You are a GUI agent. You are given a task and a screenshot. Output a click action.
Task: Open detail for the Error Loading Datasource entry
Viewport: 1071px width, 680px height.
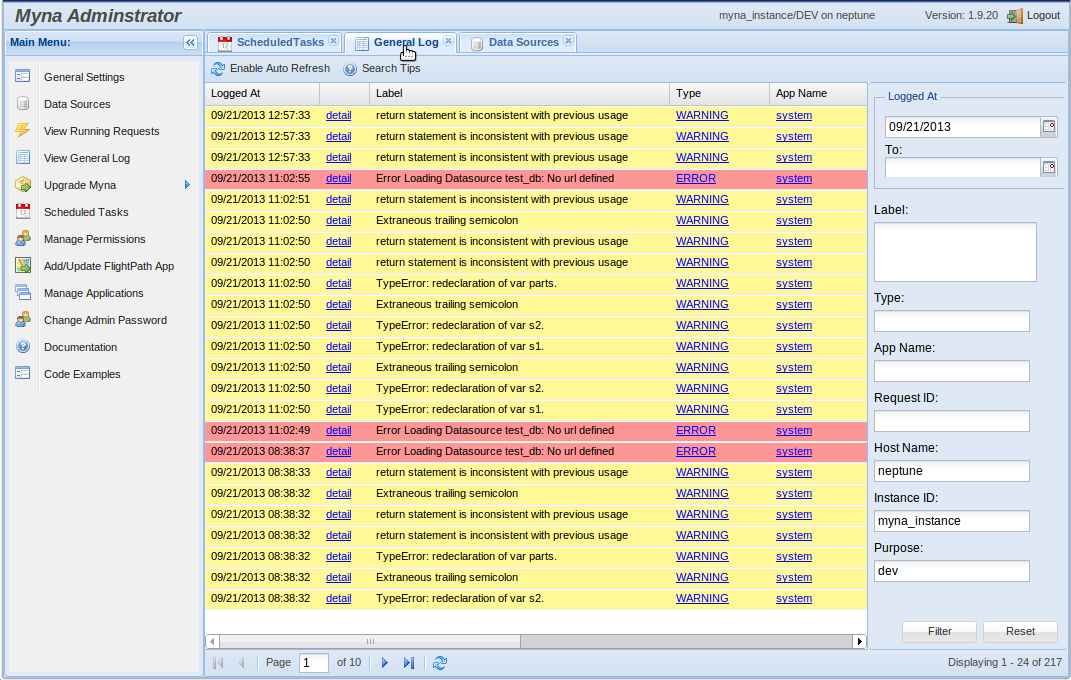(x=338, y=178)
